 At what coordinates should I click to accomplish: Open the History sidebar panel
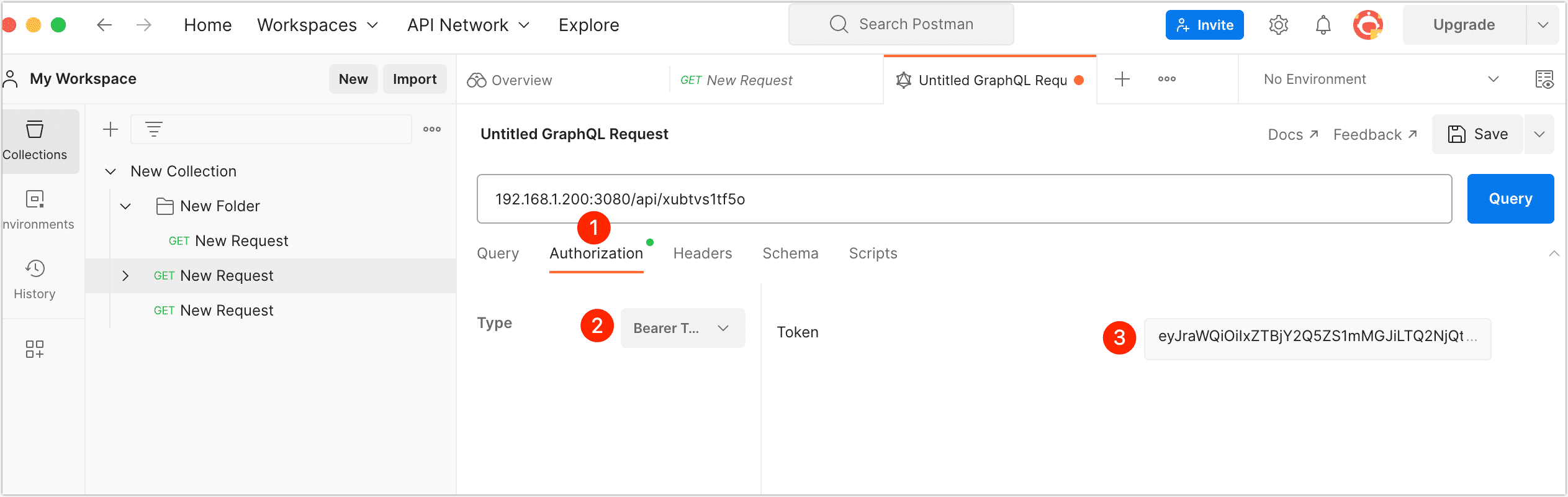click(x=35, y=280)
